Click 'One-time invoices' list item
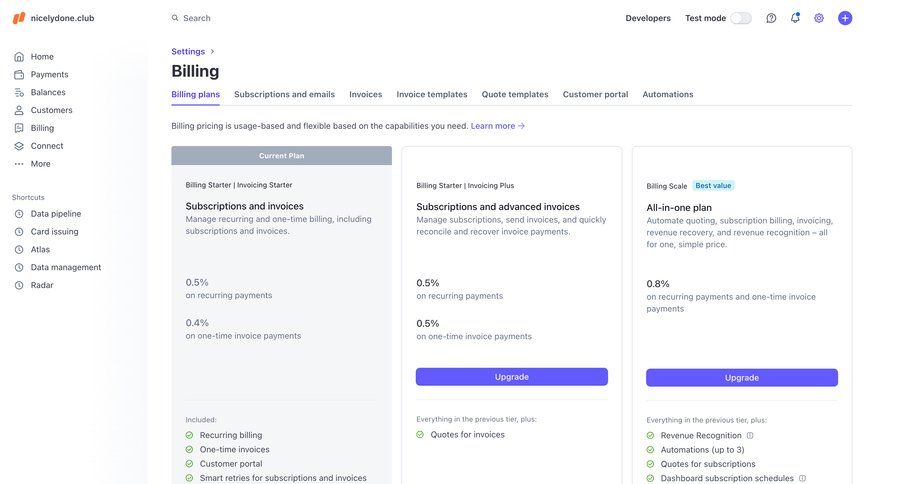 click(234, 450)
